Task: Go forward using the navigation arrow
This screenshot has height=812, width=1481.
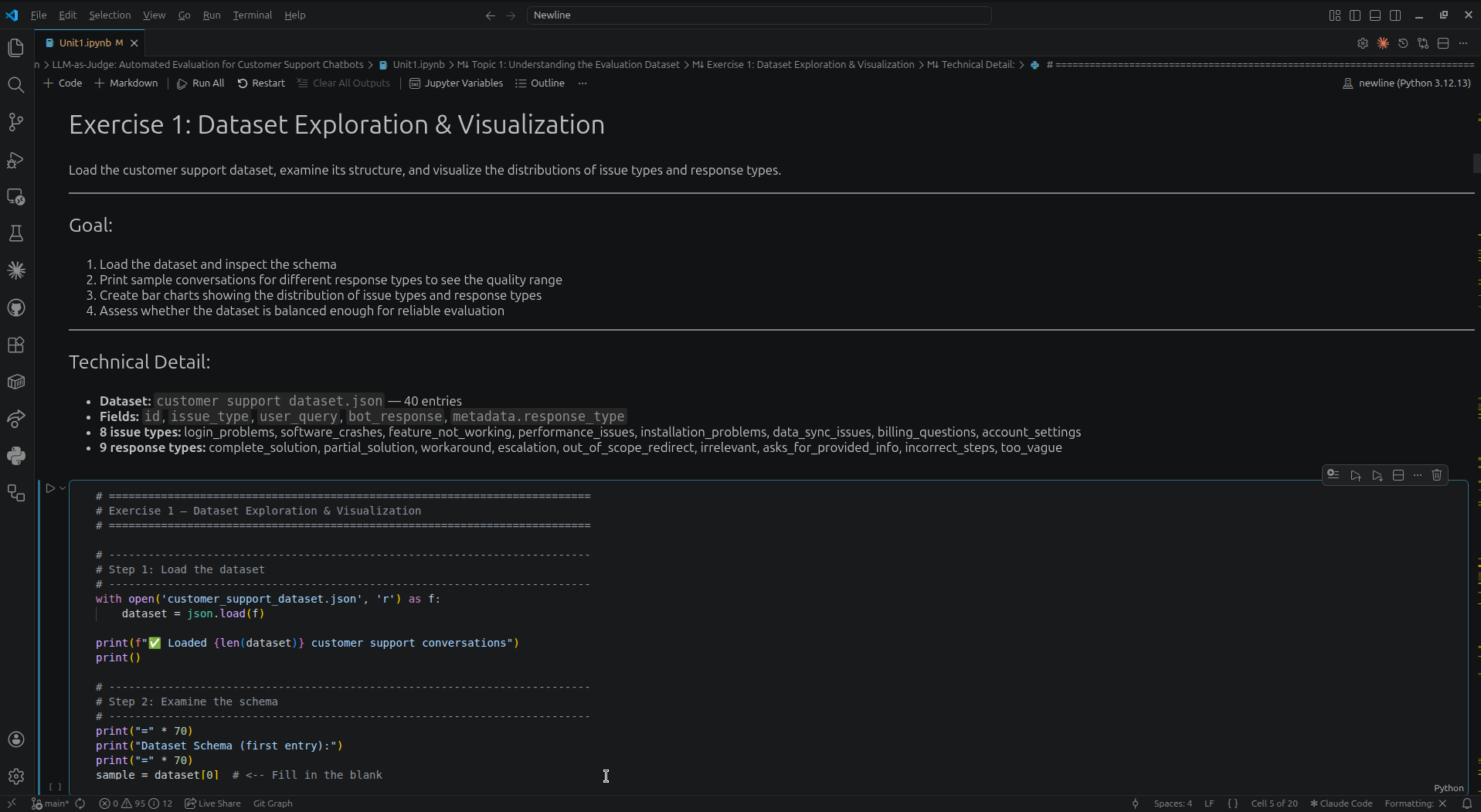Action: [x=511, y=15]
